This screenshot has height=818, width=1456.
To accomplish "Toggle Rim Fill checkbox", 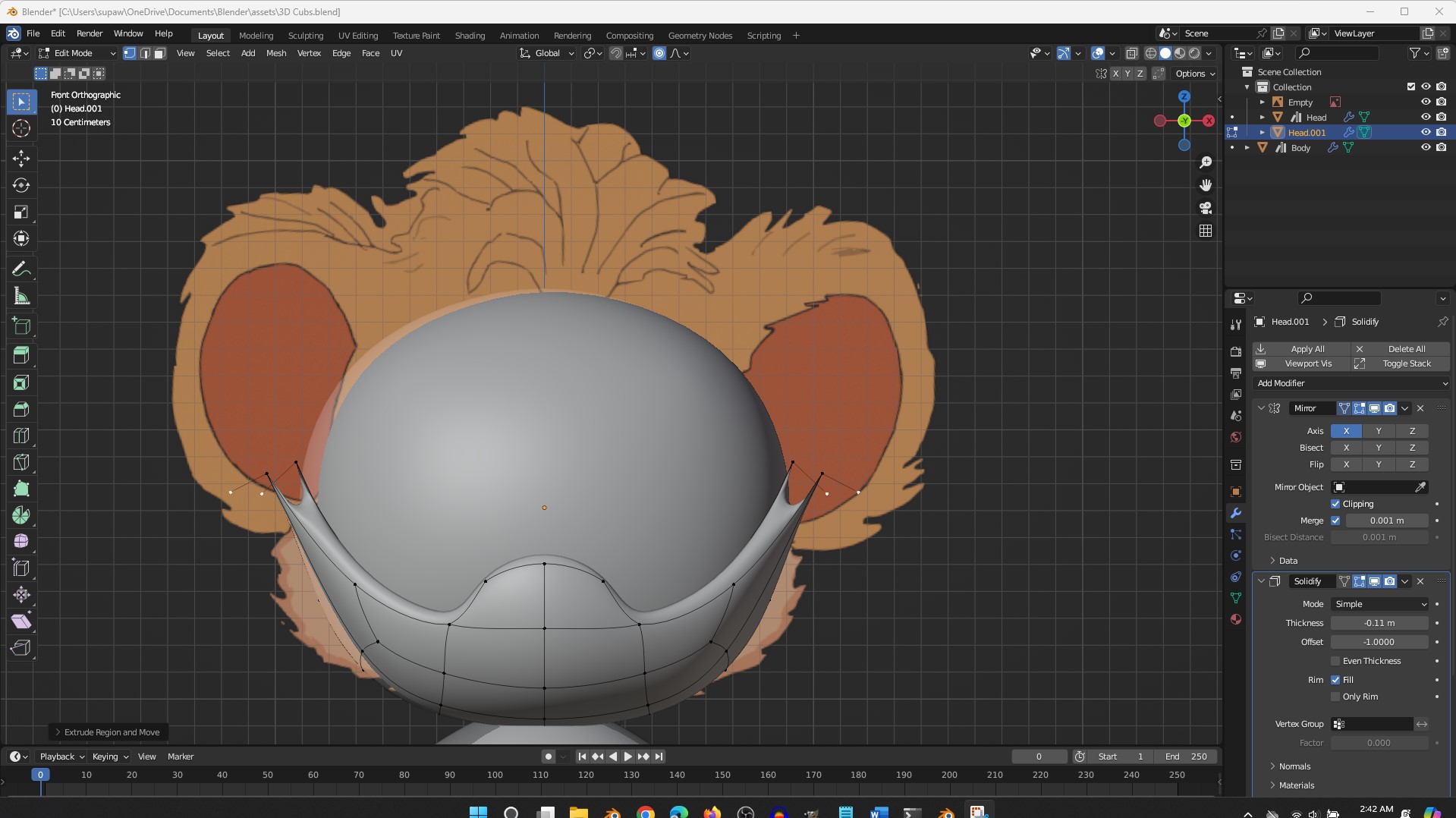I will point(1335,680).
